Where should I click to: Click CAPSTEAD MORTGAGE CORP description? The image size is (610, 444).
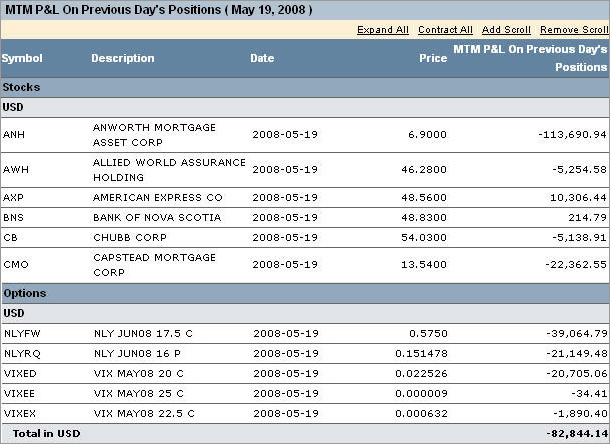point(154,265)
